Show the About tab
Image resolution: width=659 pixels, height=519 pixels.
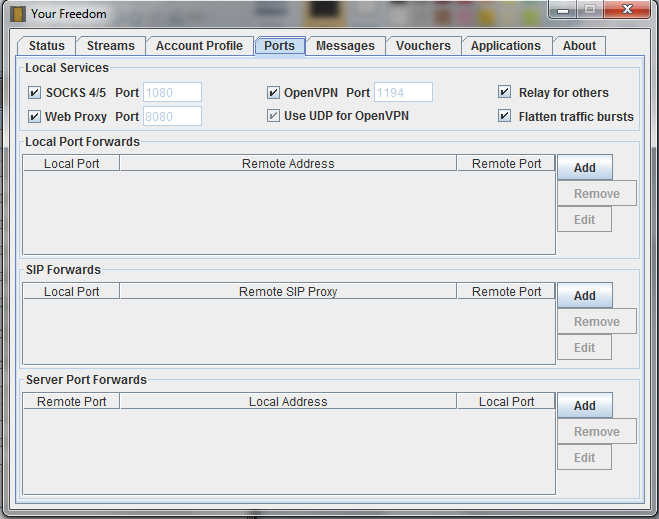579,45
